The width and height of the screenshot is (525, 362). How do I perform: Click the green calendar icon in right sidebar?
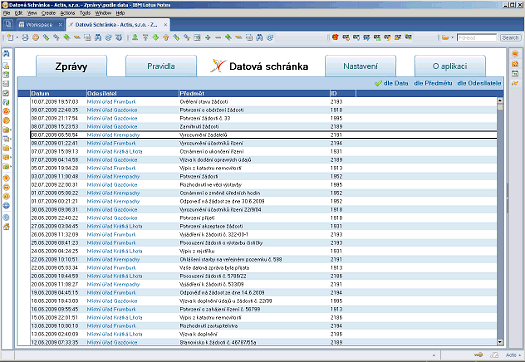click(x=515, y=73)
